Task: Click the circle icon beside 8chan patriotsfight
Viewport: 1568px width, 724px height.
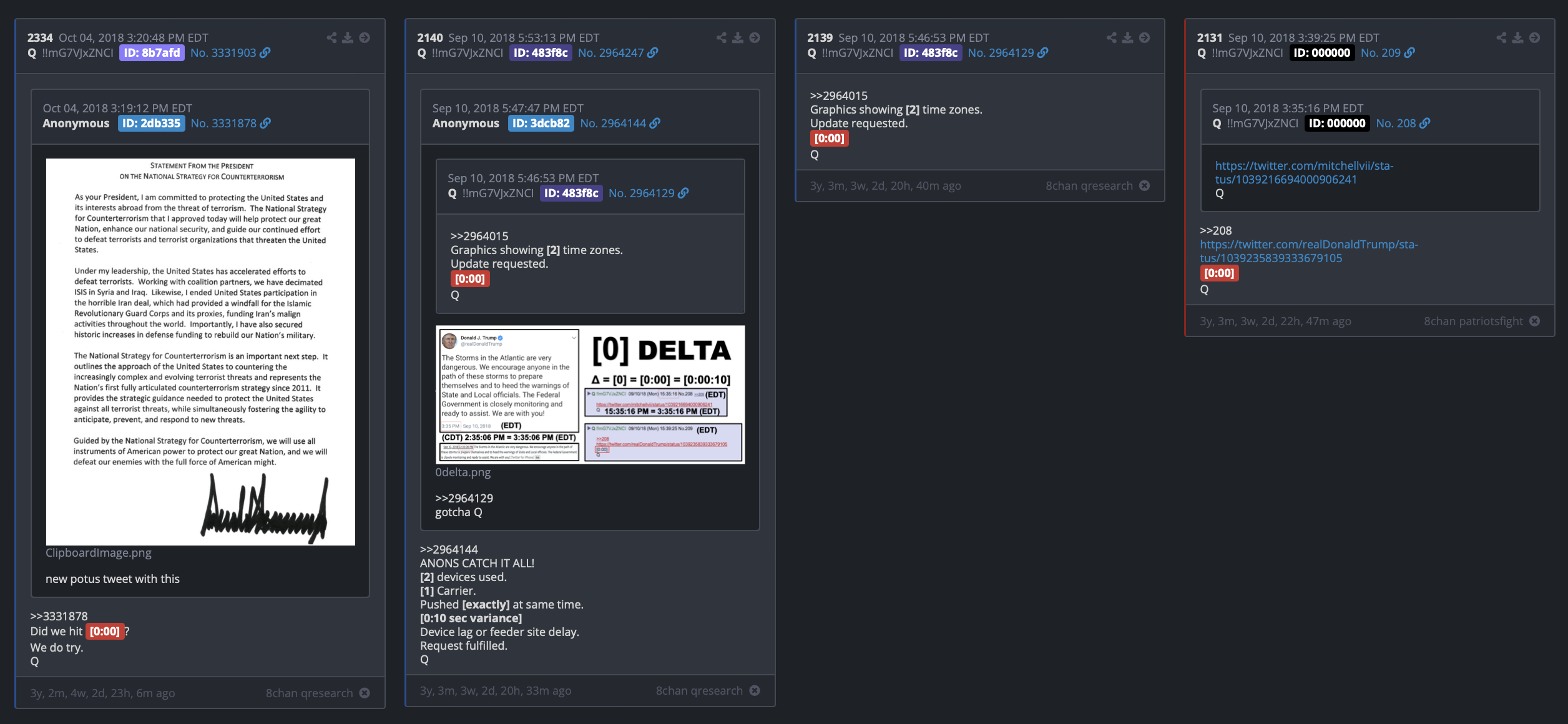Action: tap(1534, 321)
